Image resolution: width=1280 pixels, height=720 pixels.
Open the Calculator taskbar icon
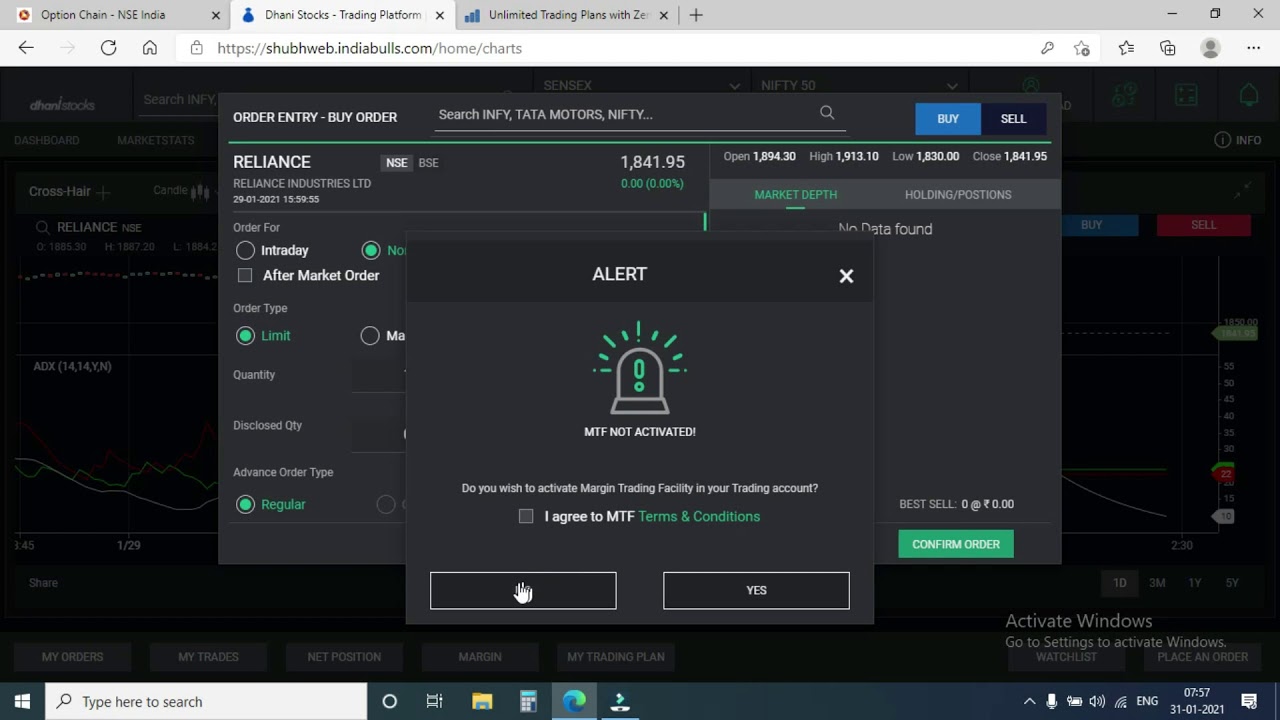[x=528, y=701]
